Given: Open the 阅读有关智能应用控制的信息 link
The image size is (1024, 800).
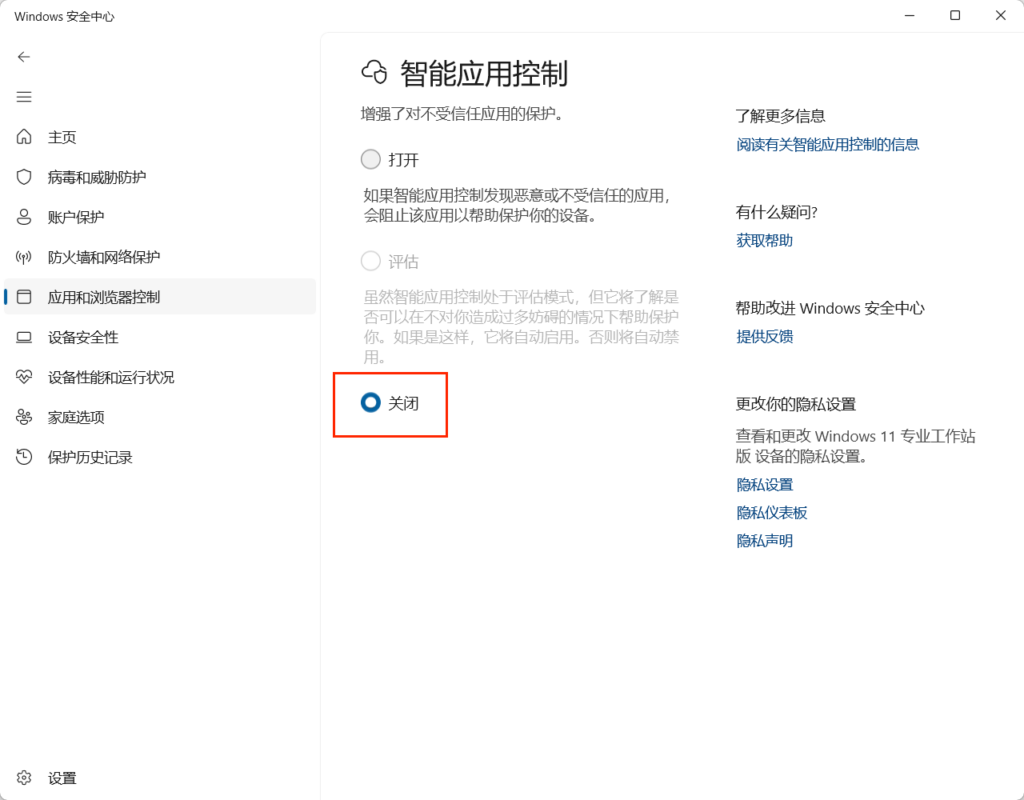Looking at the screenshot, I should coord(827,144).
